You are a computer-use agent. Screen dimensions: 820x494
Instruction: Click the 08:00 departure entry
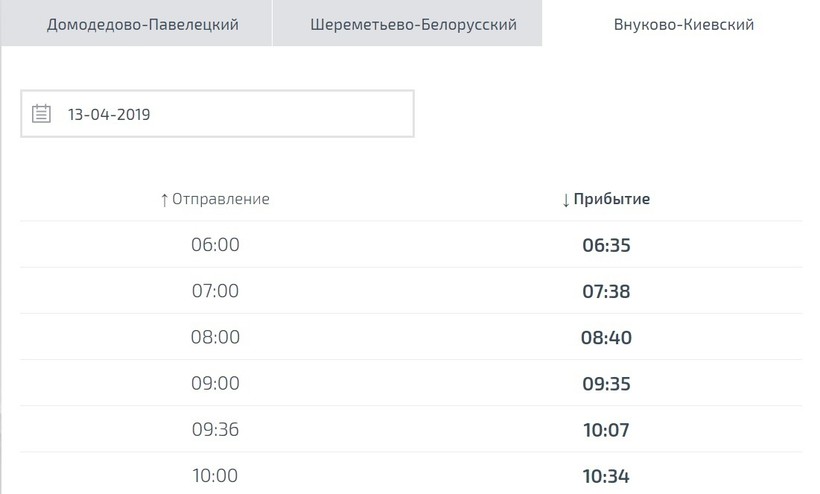point(215,337)
